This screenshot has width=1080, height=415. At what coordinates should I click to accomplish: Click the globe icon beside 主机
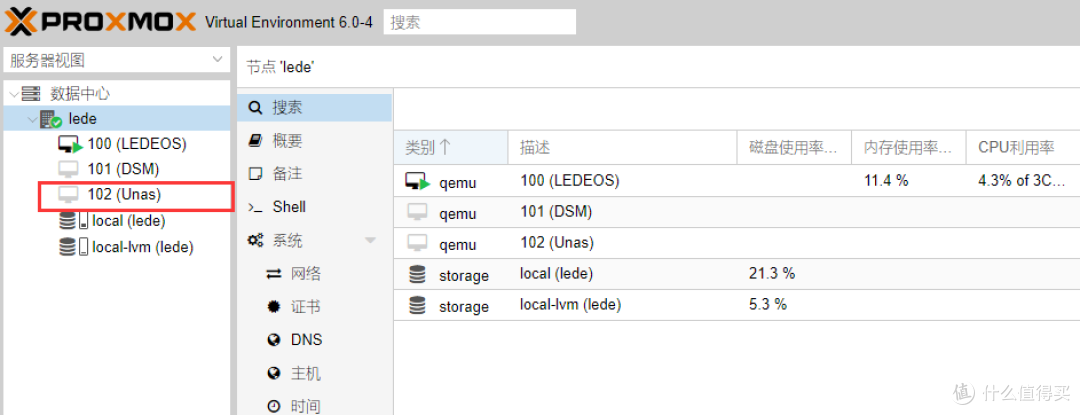tap(274, 374)
